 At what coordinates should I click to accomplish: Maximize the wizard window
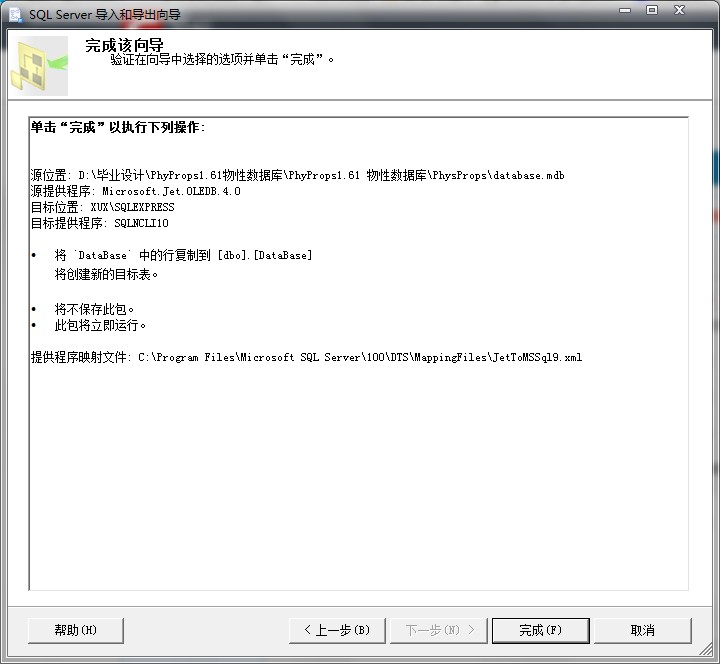(652, 10)
